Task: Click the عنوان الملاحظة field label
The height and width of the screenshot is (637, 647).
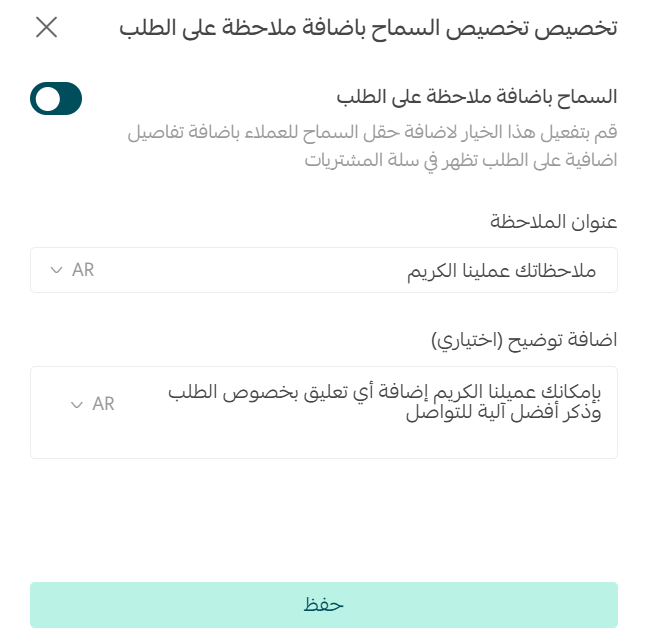Action: point(553,222)
